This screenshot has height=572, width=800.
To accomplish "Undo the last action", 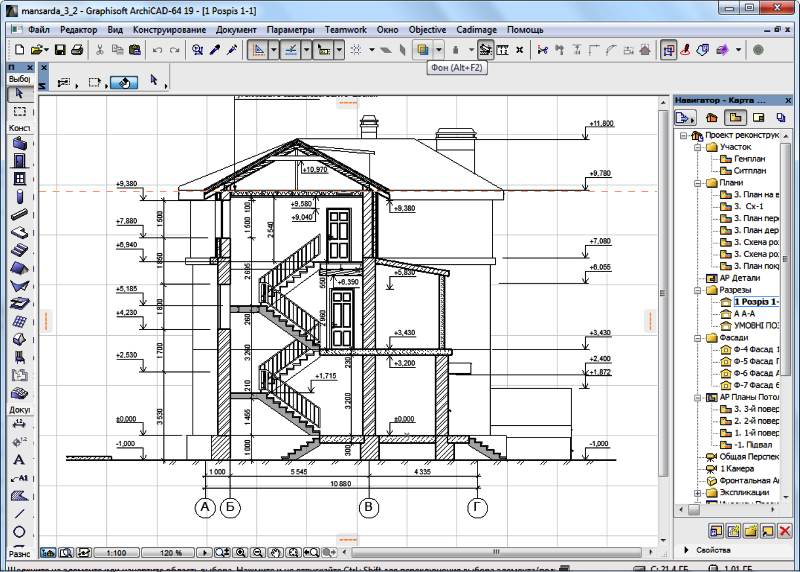I will click(x=158, y=50).
